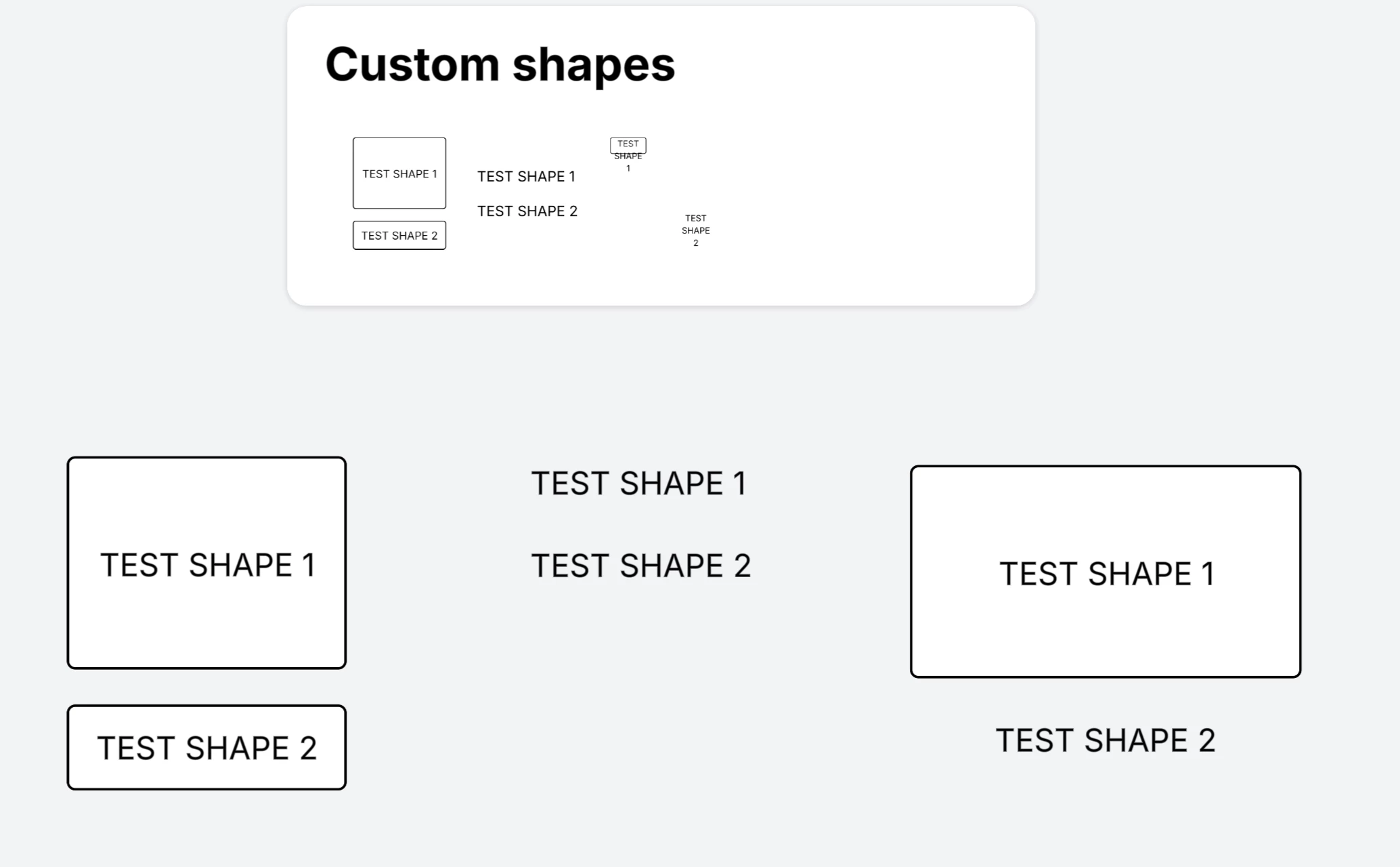1400x867 pixels.
Task: Select the small bordered TEST SHAPE 2 inside the card
Action: [x=399, y=236]
